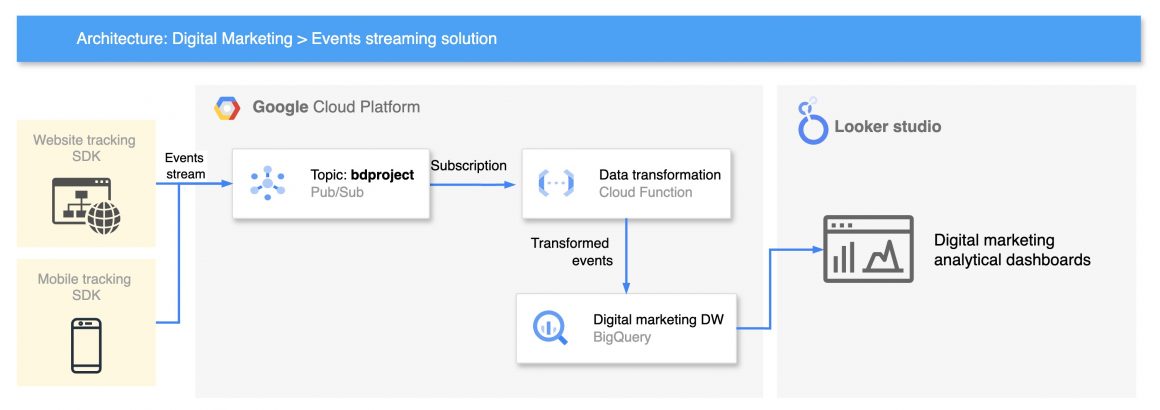This screenshot has height=410, width=1160.
Task: Click the BigQuery magnifier icon
Action: (550, 328)
